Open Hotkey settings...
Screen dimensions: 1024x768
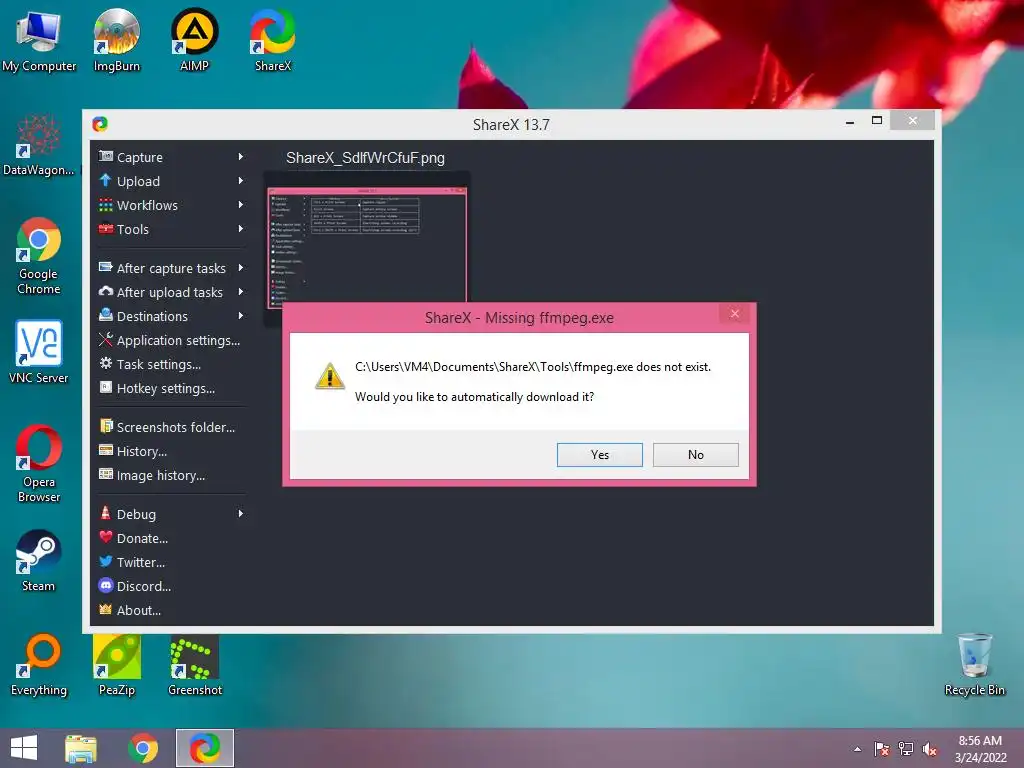171,389
